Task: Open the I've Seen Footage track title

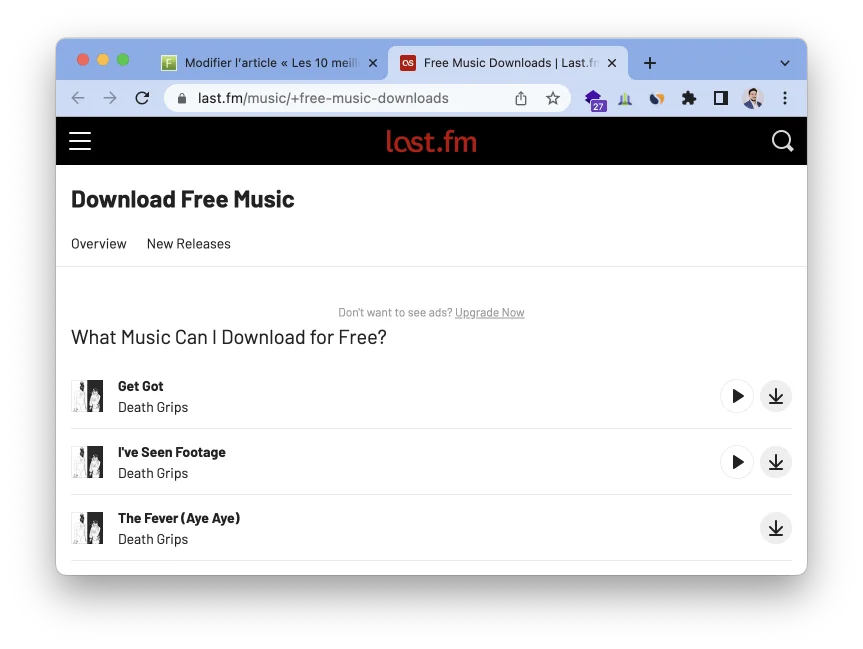Action: [x=172, y=452]
